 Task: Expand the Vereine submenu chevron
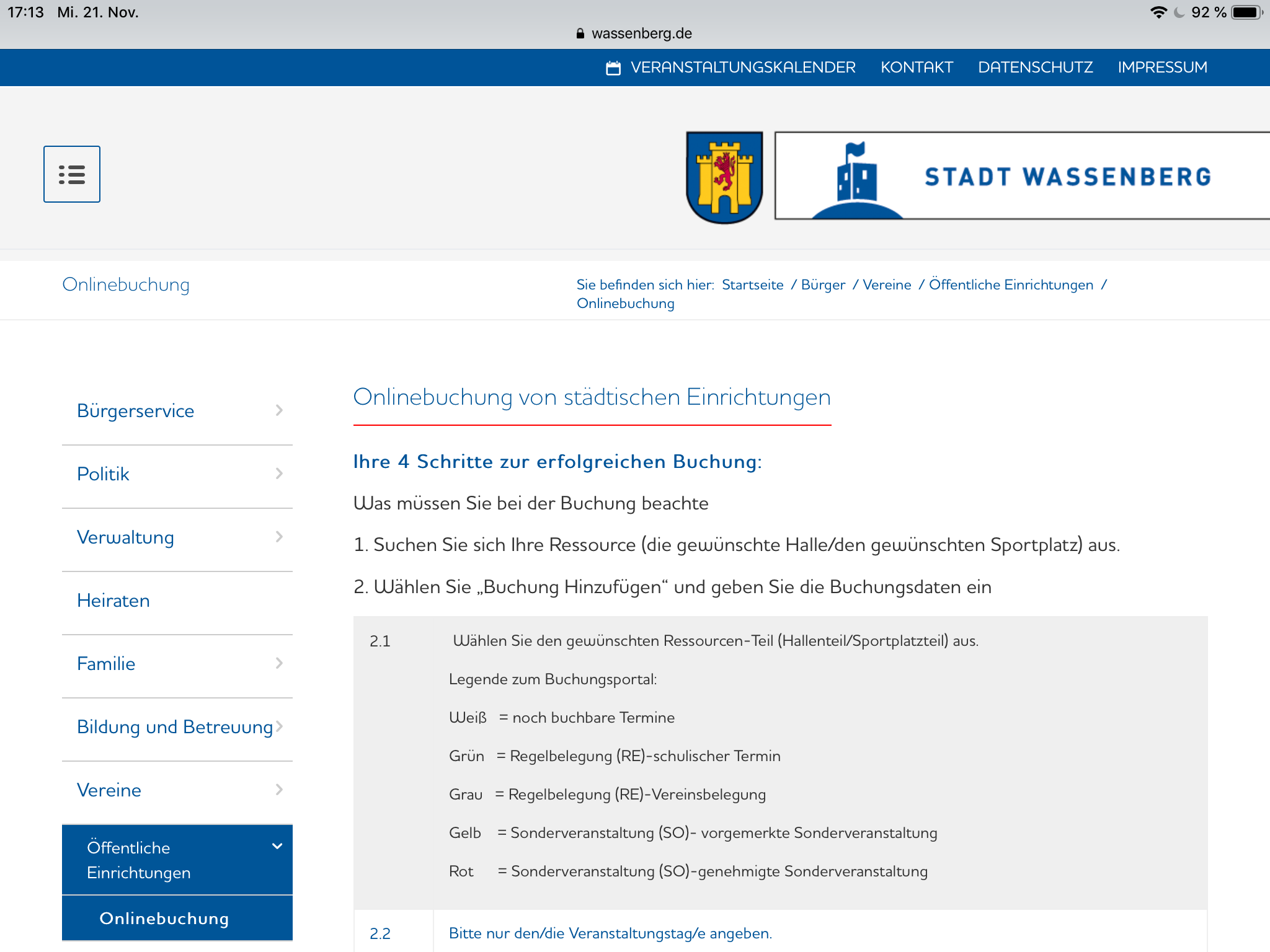point(279,790)
